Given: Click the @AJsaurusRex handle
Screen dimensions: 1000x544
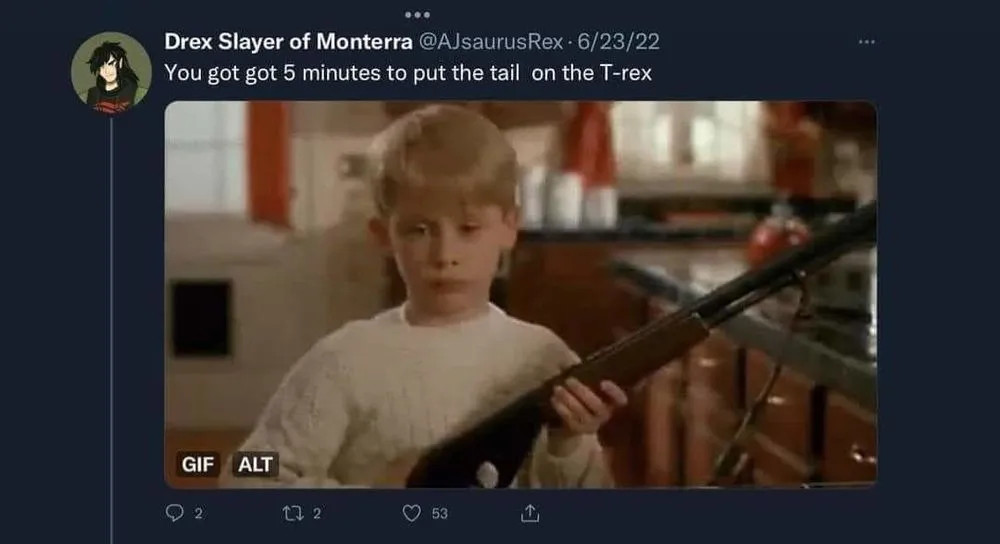Looking at the screenshot, I should [490, 41].
